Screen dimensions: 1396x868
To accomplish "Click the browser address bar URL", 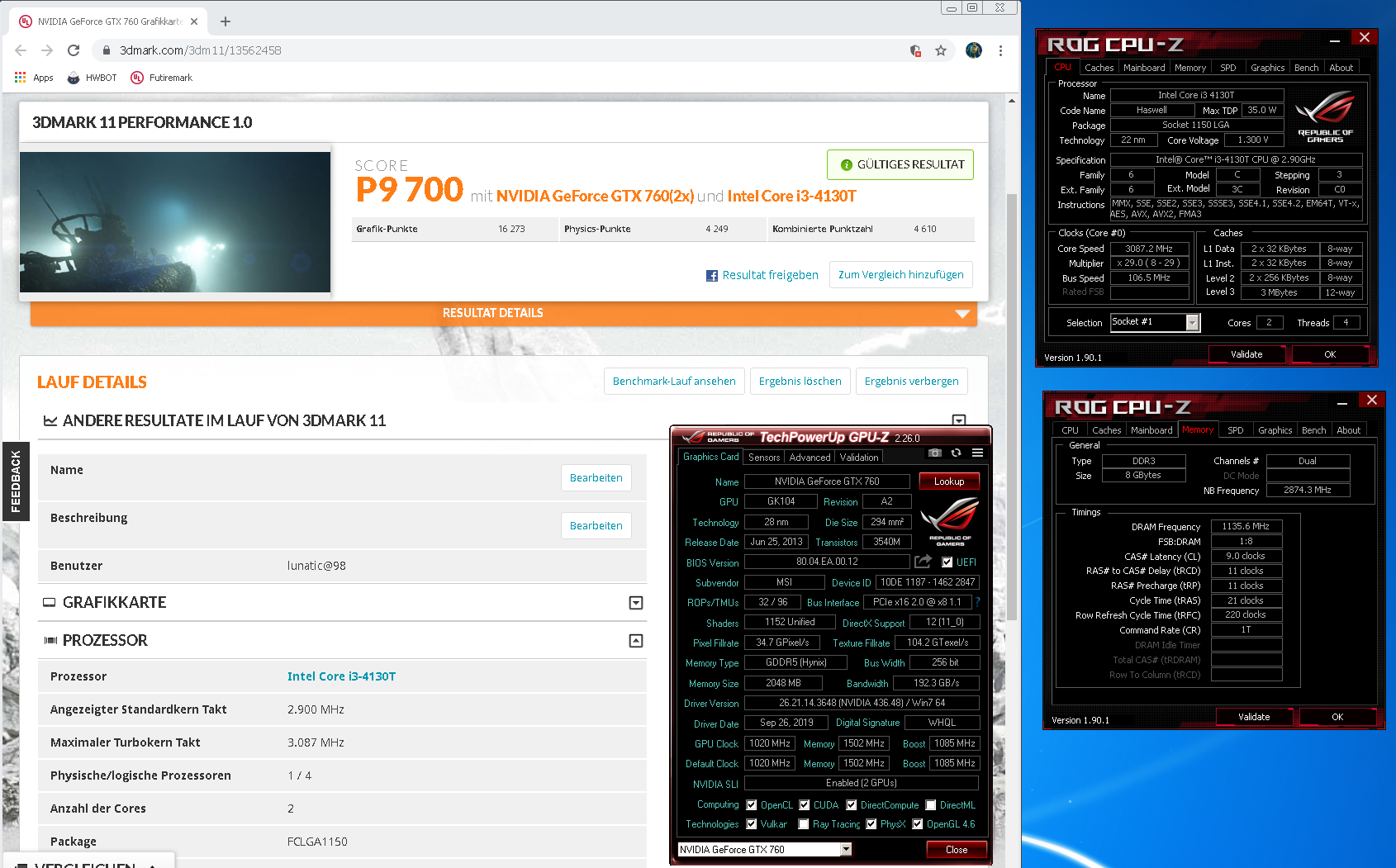I will (x=201, y=50).
